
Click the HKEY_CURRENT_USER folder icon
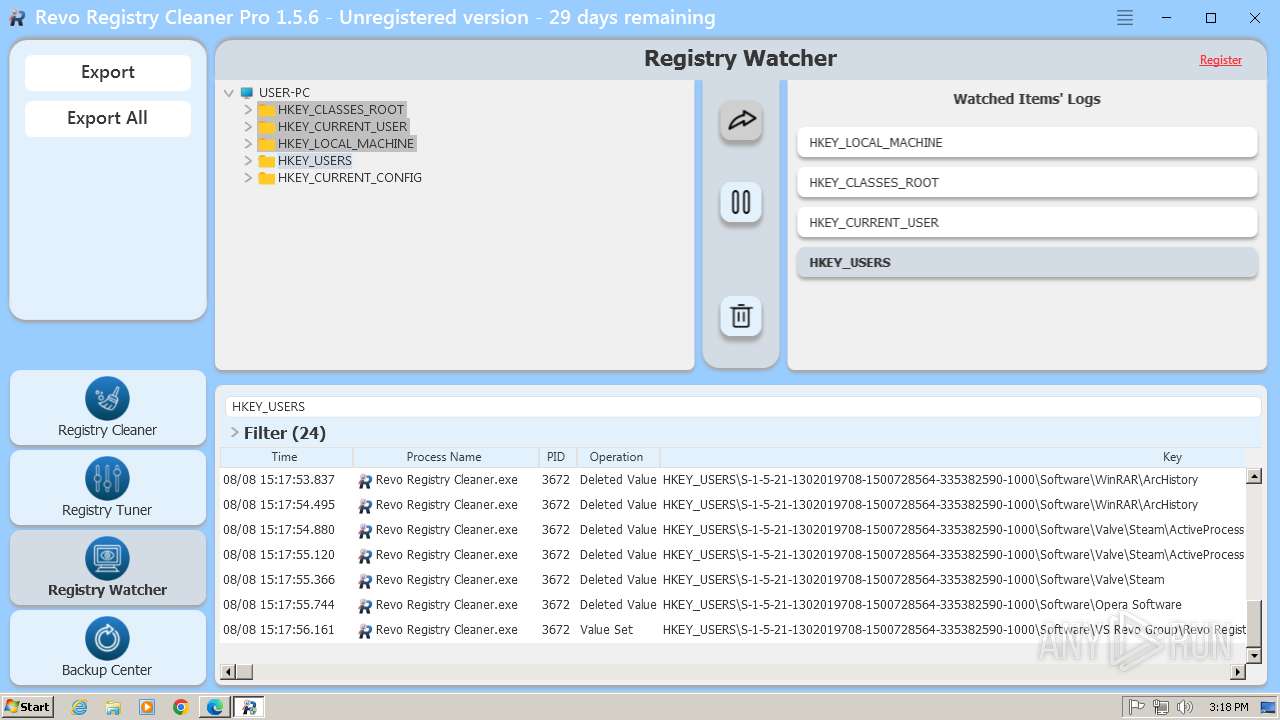tap(266, 127)
